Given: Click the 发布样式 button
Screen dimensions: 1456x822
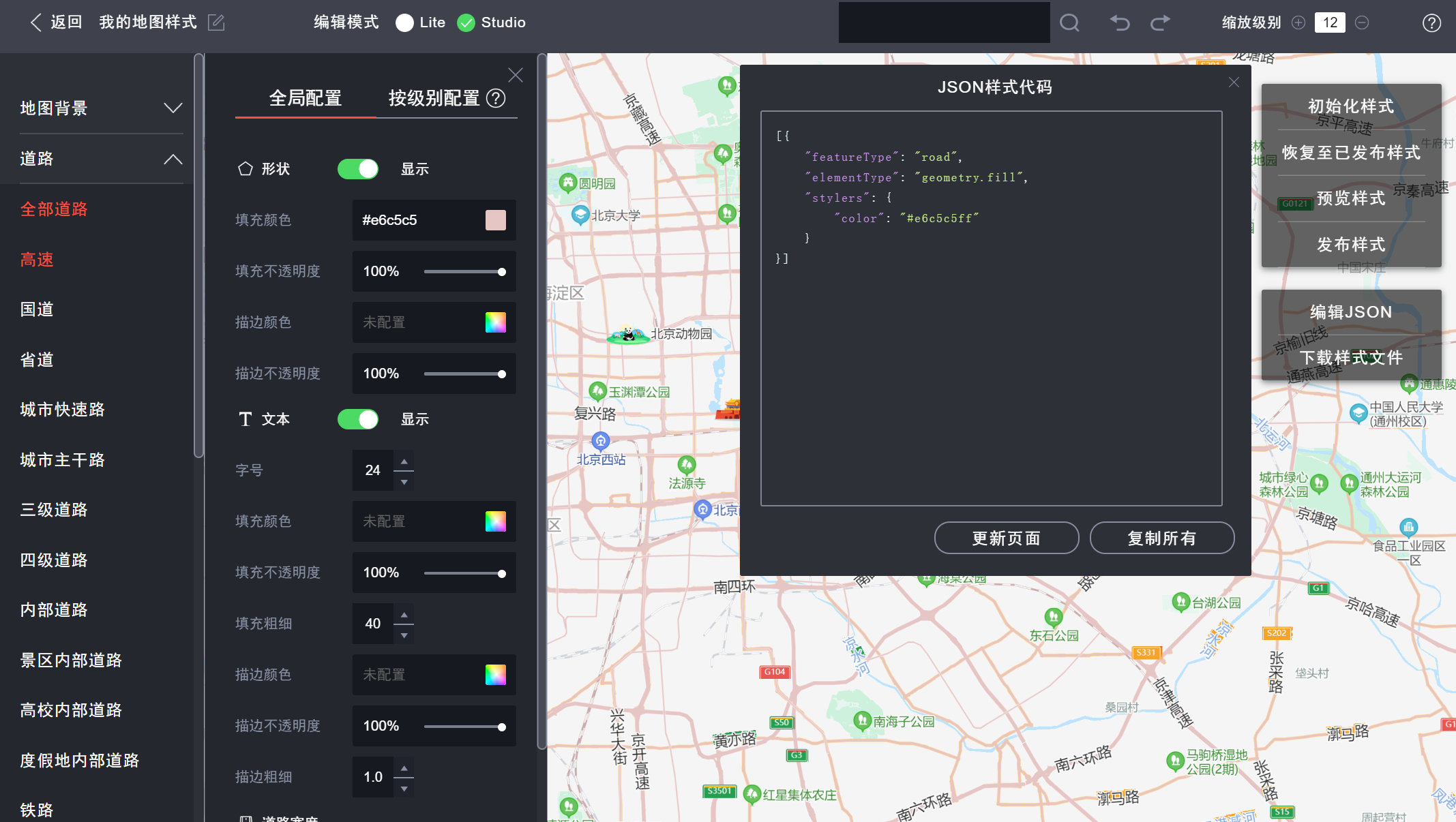Looking at the screenshot, I should tap(1351, 244).
